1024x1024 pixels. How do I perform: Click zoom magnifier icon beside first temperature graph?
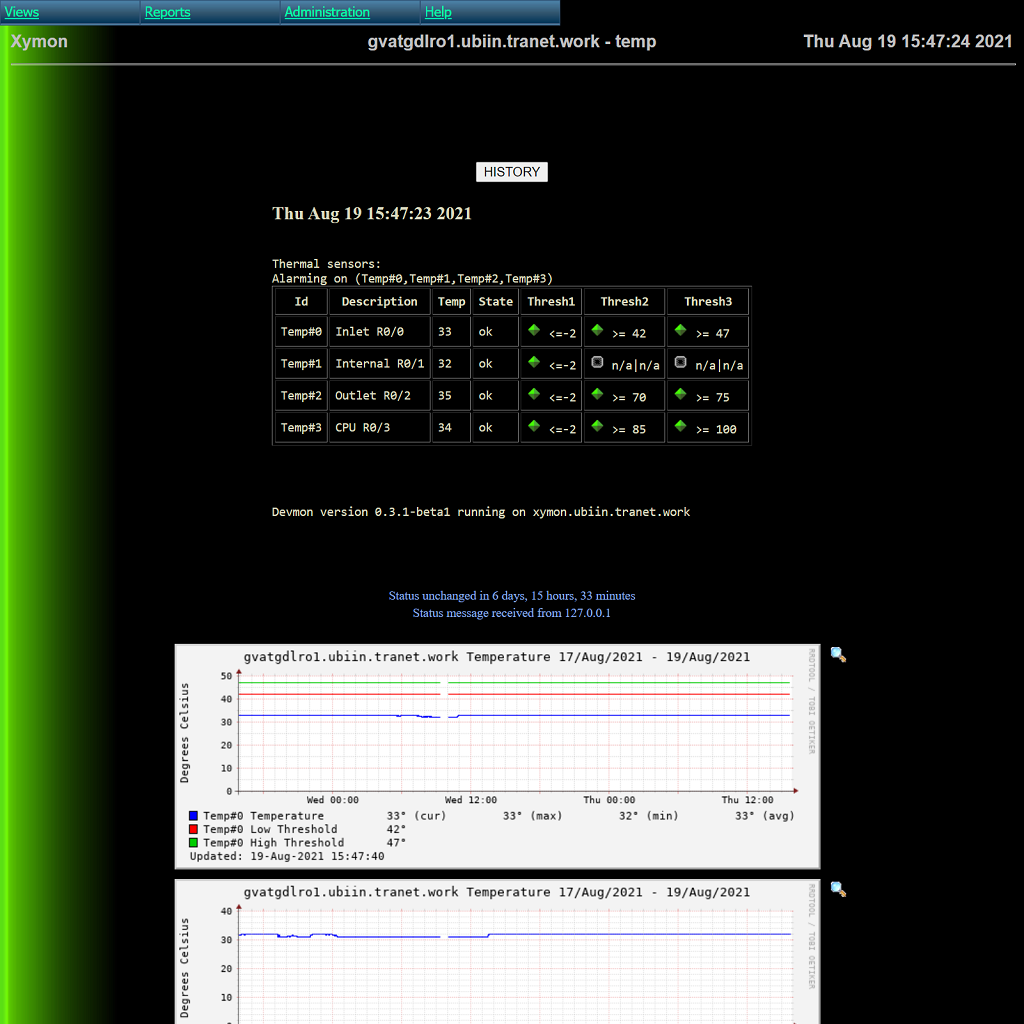[838, 655]
